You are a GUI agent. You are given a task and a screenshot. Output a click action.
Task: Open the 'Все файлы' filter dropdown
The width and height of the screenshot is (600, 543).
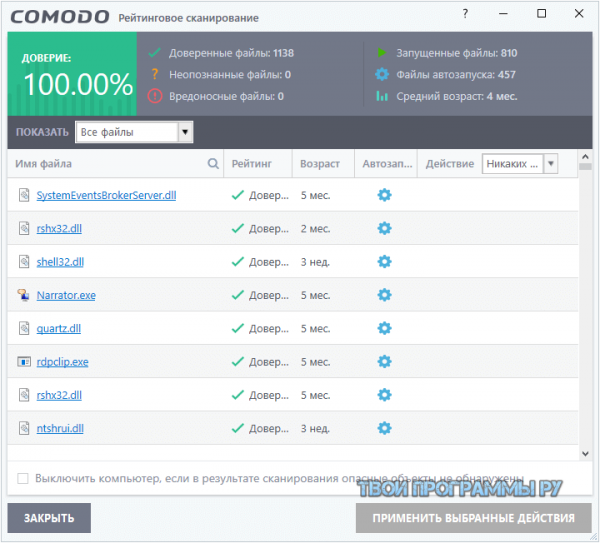[134, 132]
